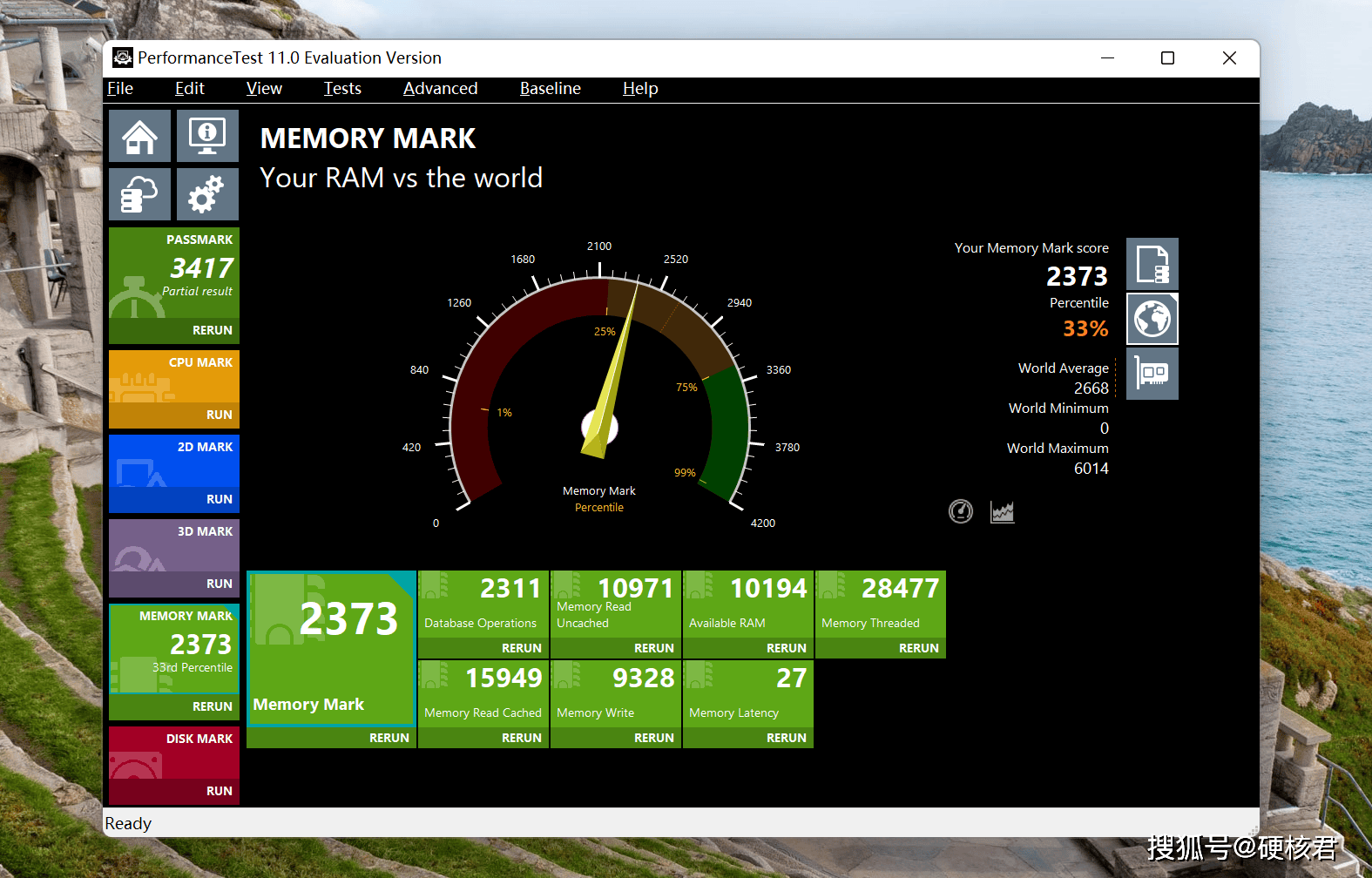Go to the Home screen icon
The width and height of the screenshot is (1372, 878).
pos(139,136)
